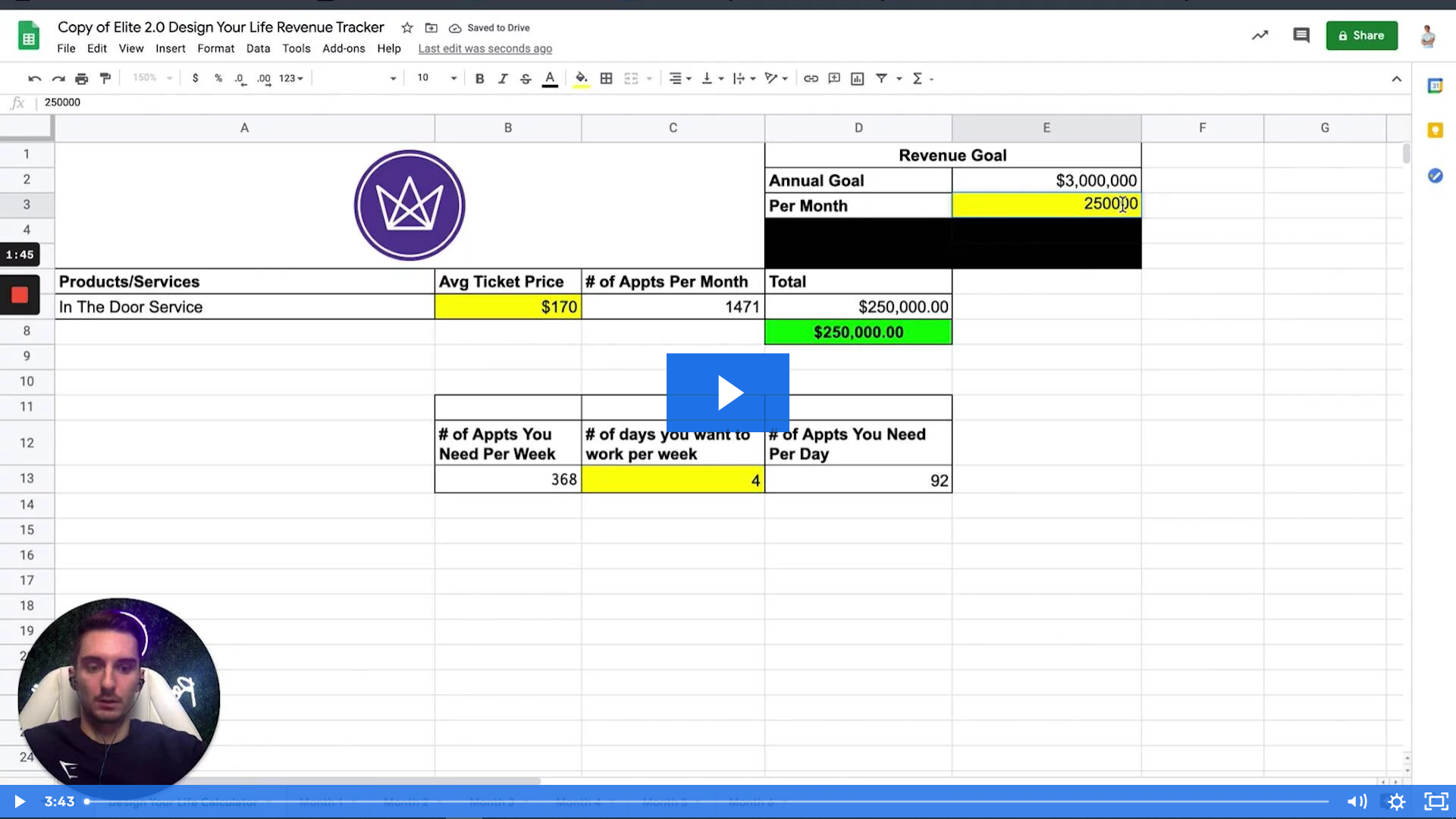Open the font family dropdown
1456x819 pixels.
click(x=356, y=78)
